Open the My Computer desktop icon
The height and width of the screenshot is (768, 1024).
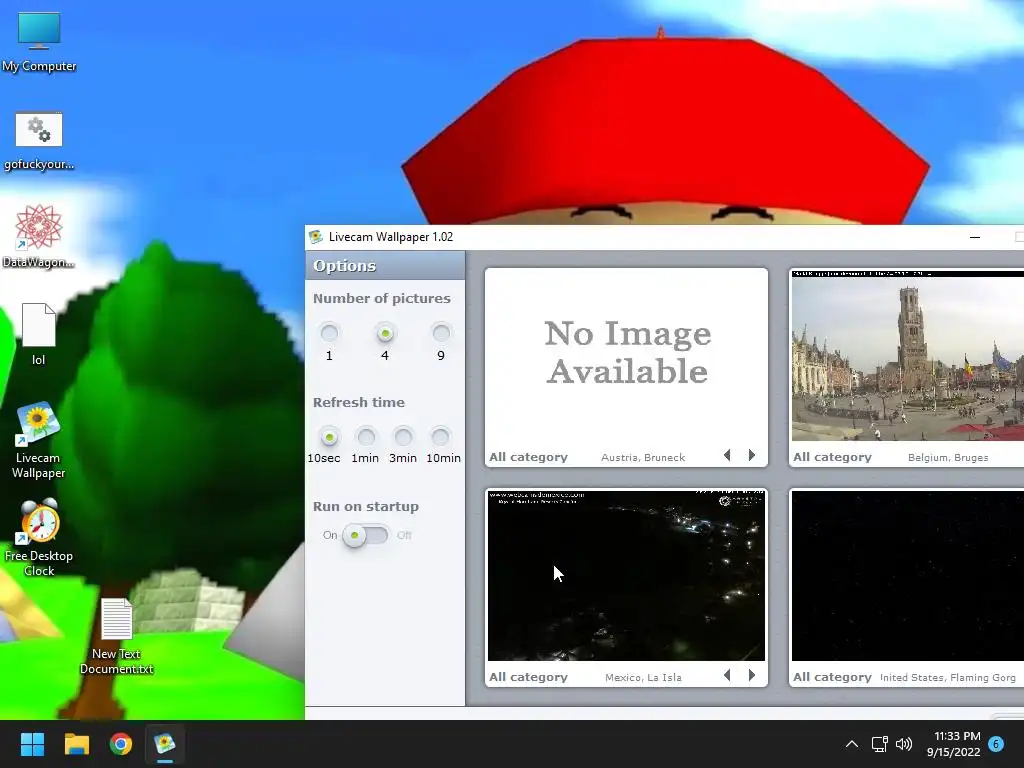(39, 42)
